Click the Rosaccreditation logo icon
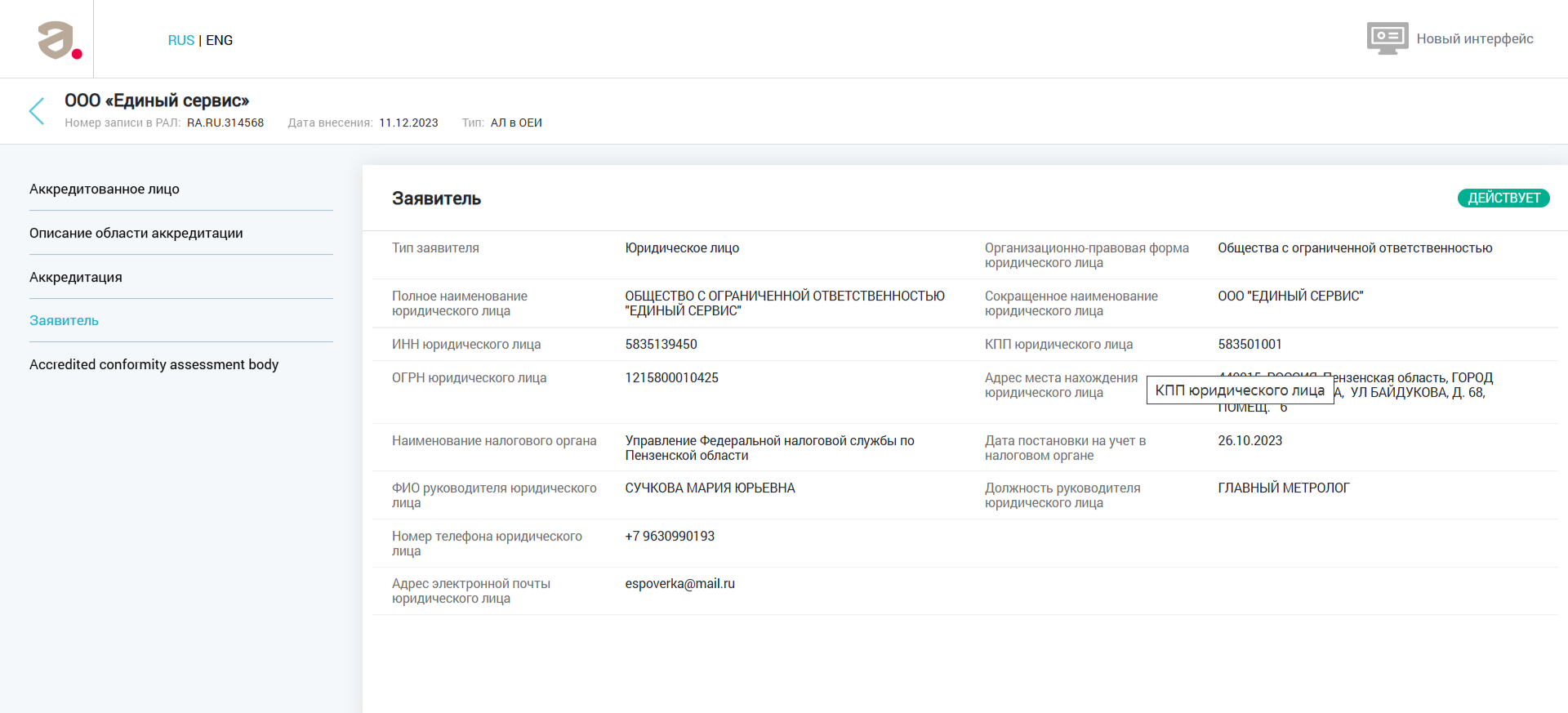This screenshot has height=713, width=1568. click(59, 40)
